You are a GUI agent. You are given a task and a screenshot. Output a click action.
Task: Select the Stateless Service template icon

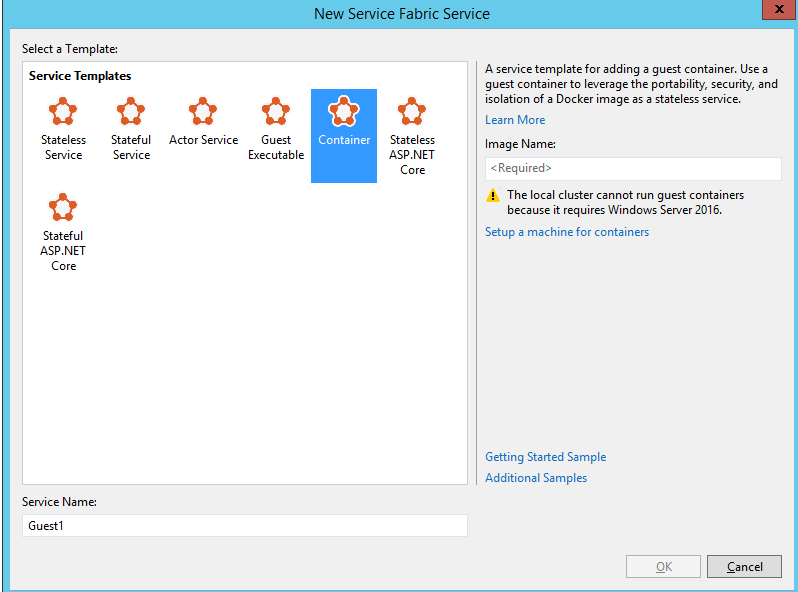click(63, 111)
